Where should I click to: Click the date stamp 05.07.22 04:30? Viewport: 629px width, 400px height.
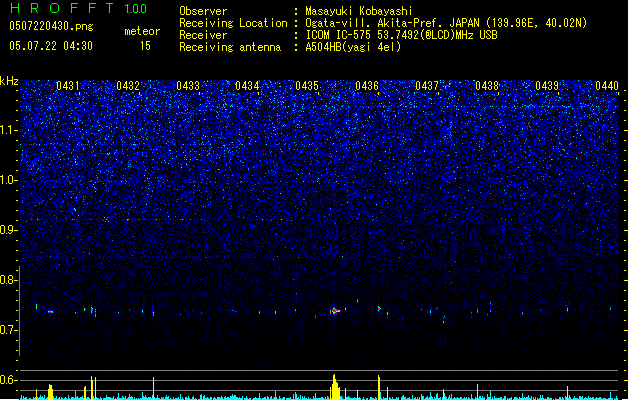(51, 46)
